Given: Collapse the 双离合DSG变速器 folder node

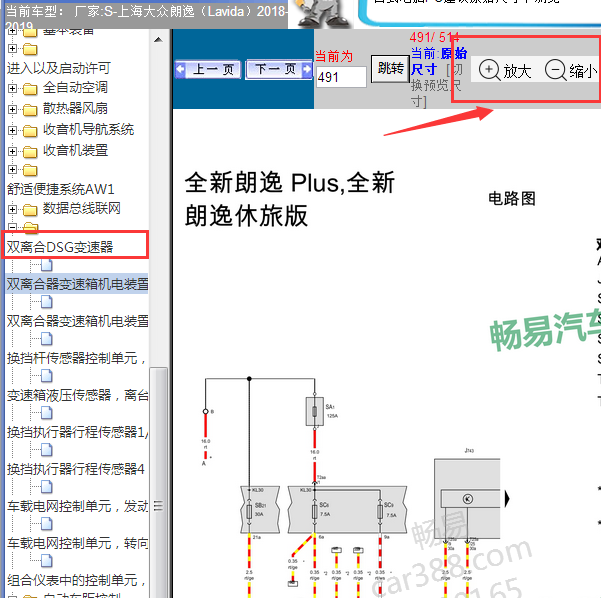Looking at the screenshot, I should (12, 227).
